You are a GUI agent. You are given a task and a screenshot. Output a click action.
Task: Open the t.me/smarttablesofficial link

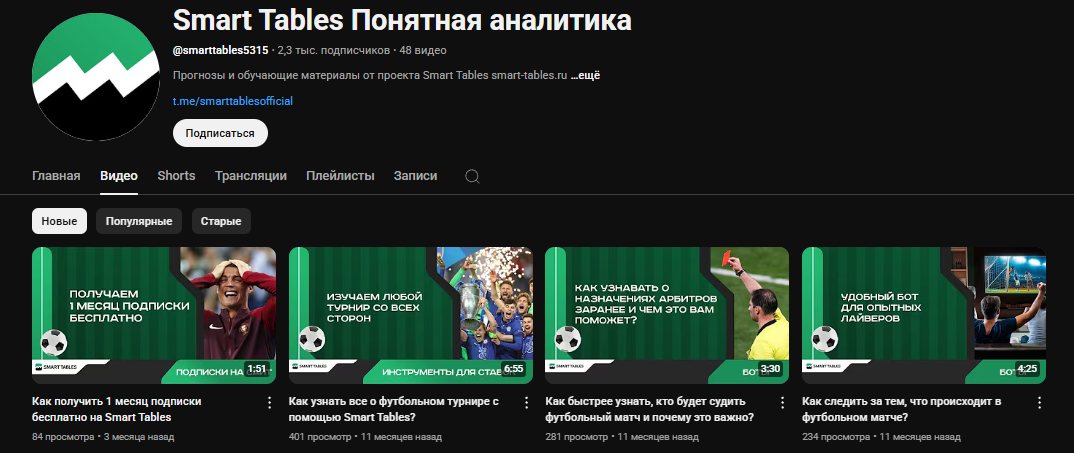point(233,101)
